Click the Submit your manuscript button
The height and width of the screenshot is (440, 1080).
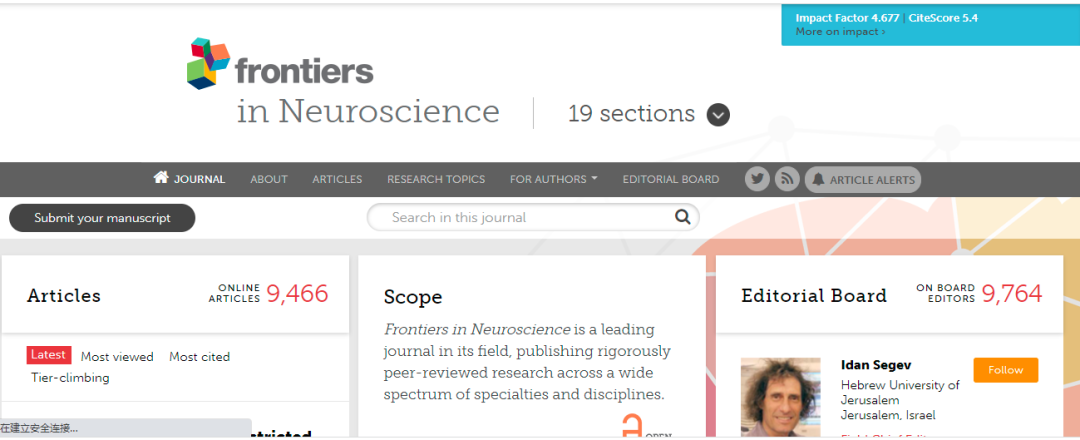(x=102, y=218)
